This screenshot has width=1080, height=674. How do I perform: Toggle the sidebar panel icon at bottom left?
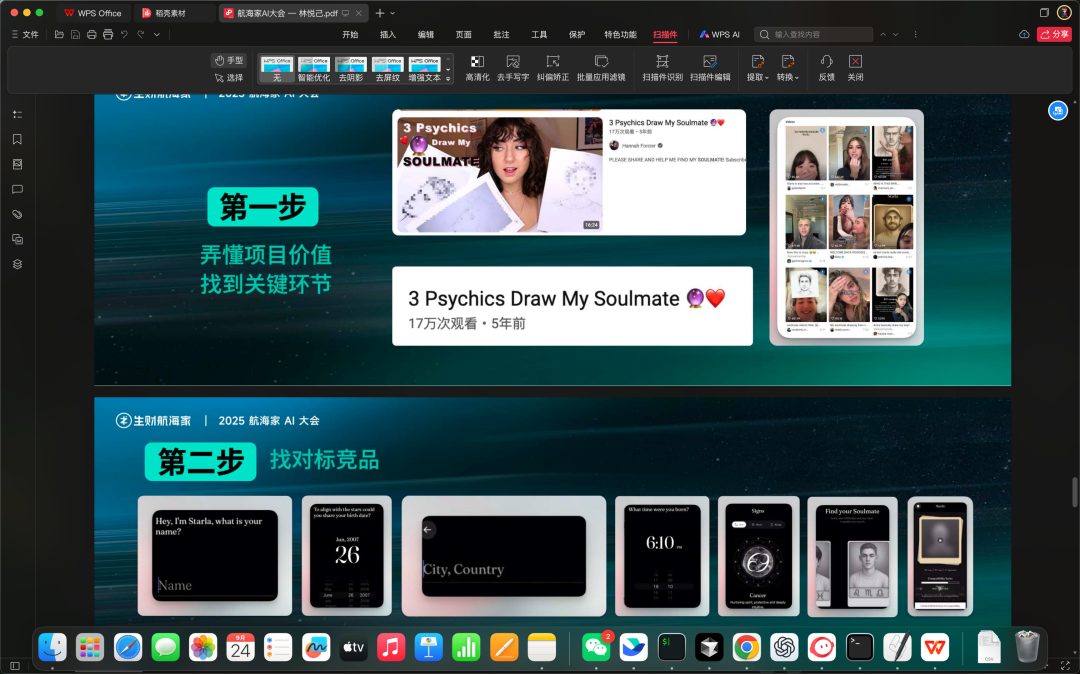click(14, 666)
